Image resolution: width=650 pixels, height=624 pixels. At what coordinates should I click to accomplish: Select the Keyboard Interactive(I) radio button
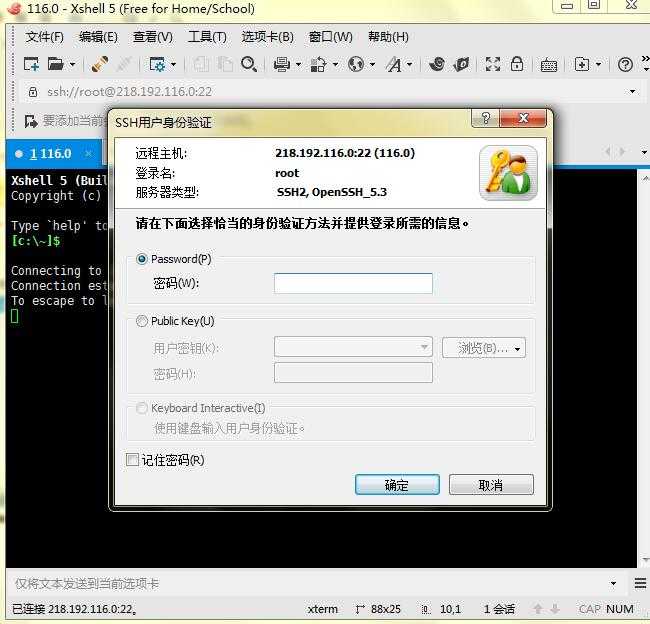pyautogui.click(x=142, y=408)
